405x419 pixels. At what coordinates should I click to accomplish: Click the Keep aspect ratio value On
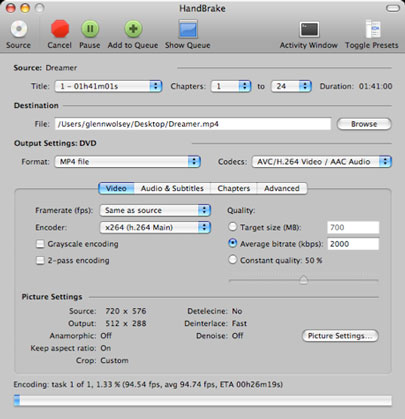(106, 348)
